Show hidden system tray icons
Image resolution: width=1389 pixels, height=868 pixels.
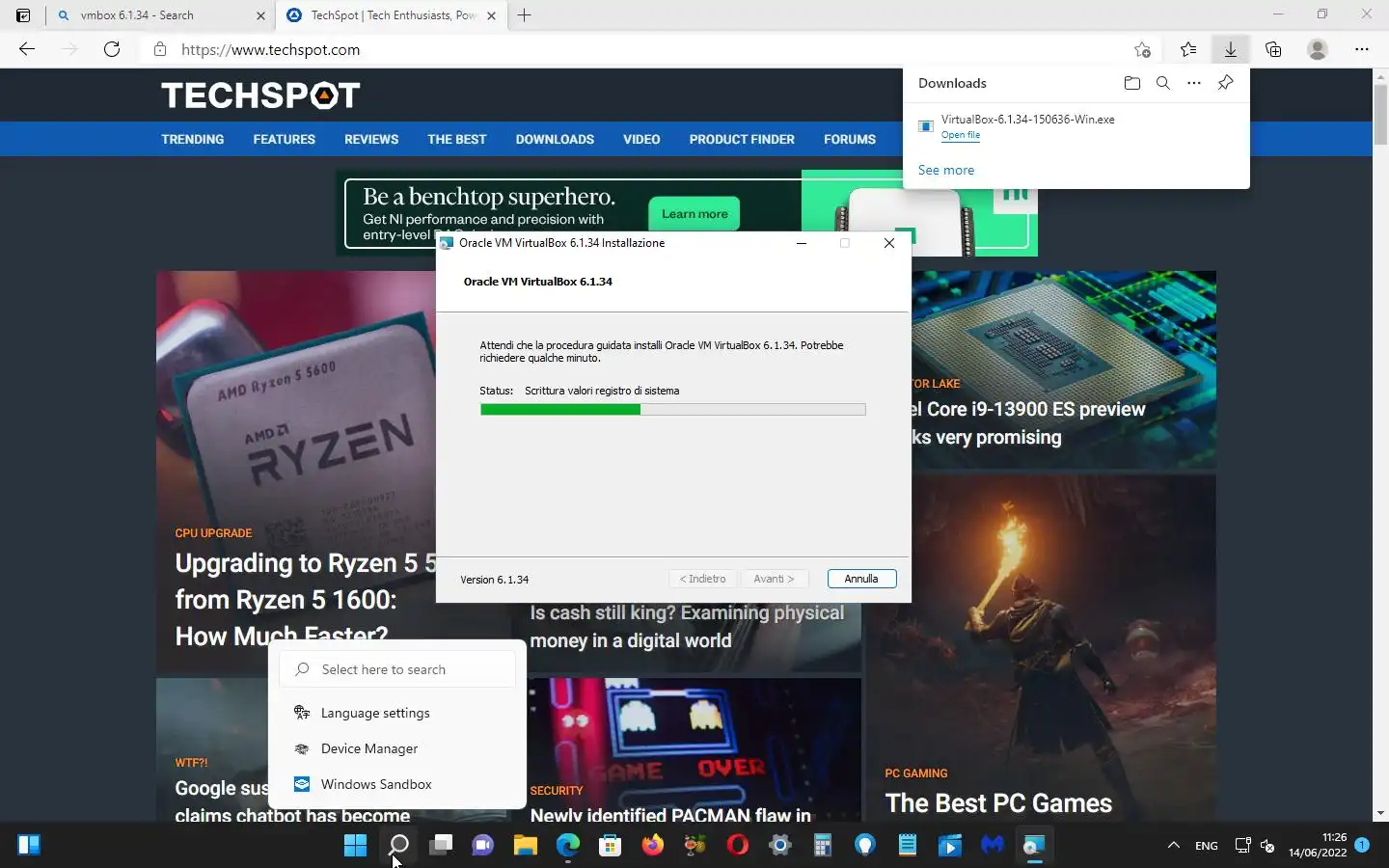1174,846
